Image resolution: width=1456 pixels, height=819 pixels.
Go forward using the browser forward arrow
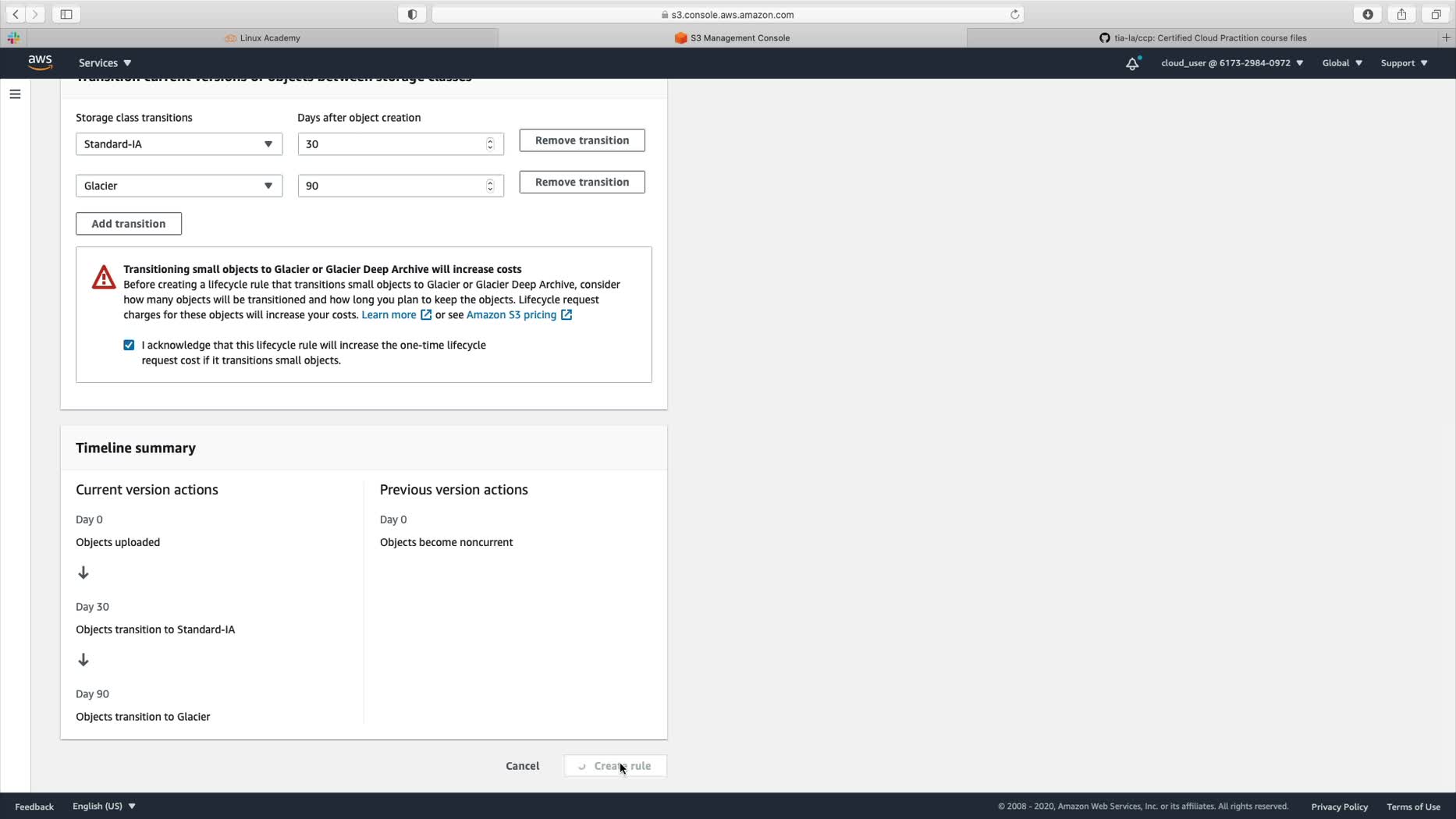(x=35, y=14)
